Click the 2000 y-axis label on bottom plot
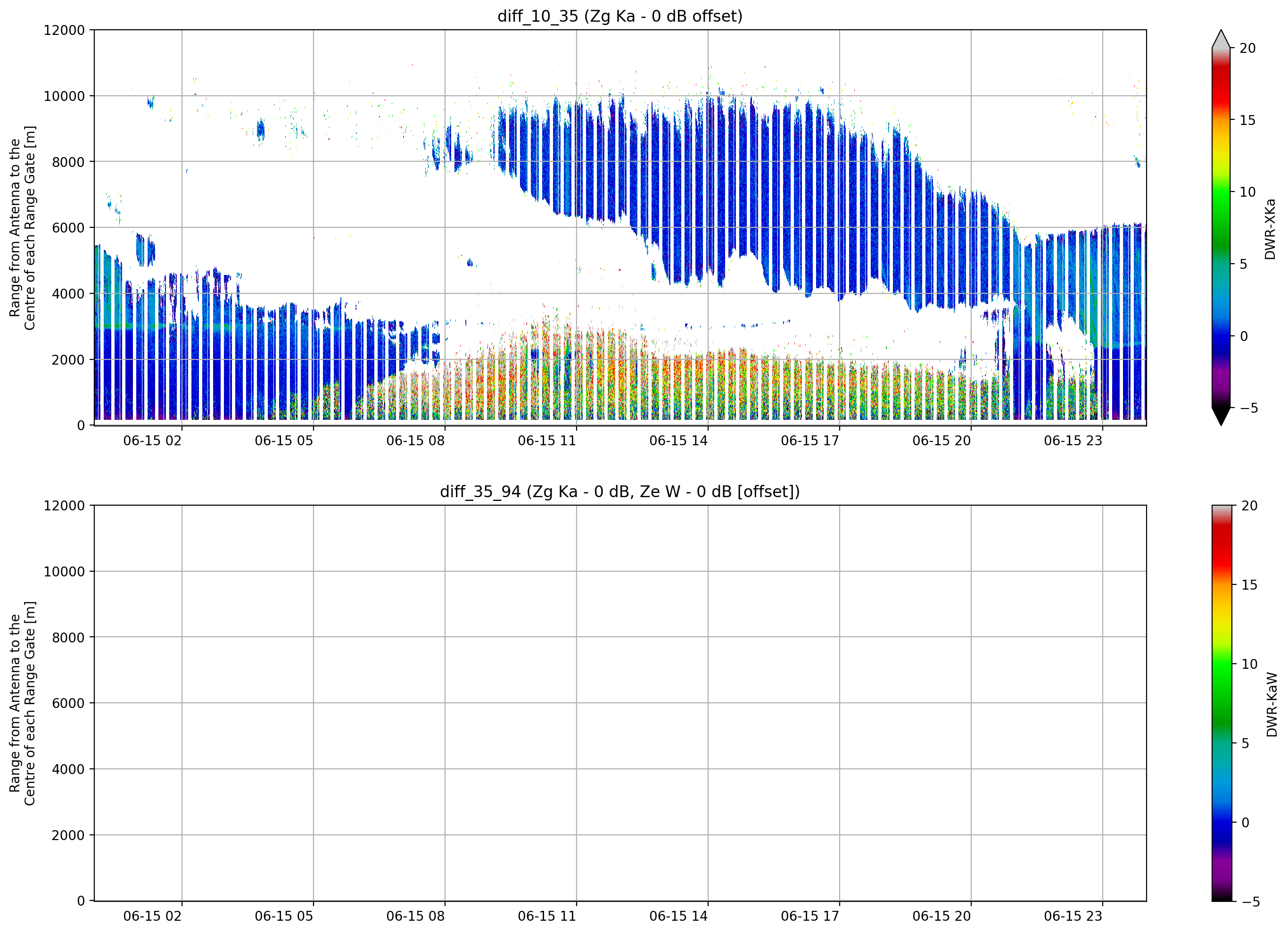 68,835
